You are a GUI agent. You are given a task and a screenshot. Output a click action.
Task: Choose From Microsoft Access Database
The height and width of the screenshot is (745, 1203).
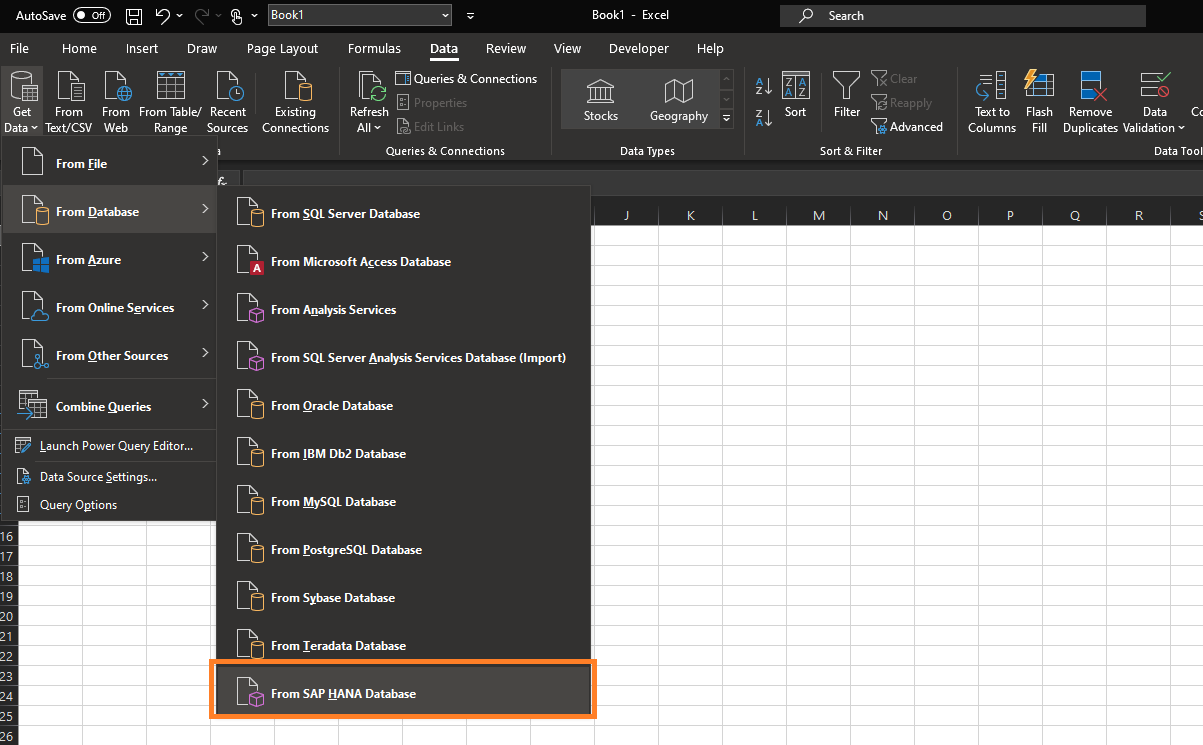tap(403, 262)
